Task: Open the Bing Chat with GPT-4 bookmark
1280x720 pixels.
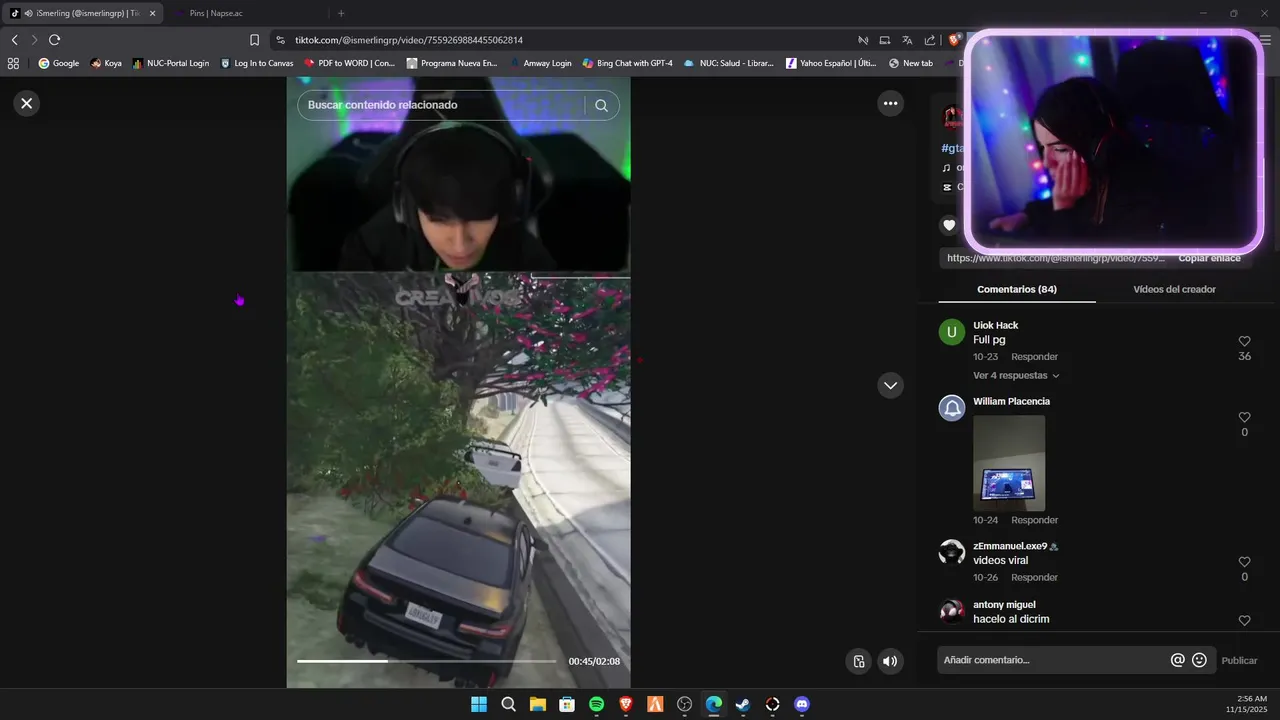Action: click(627, 63)
